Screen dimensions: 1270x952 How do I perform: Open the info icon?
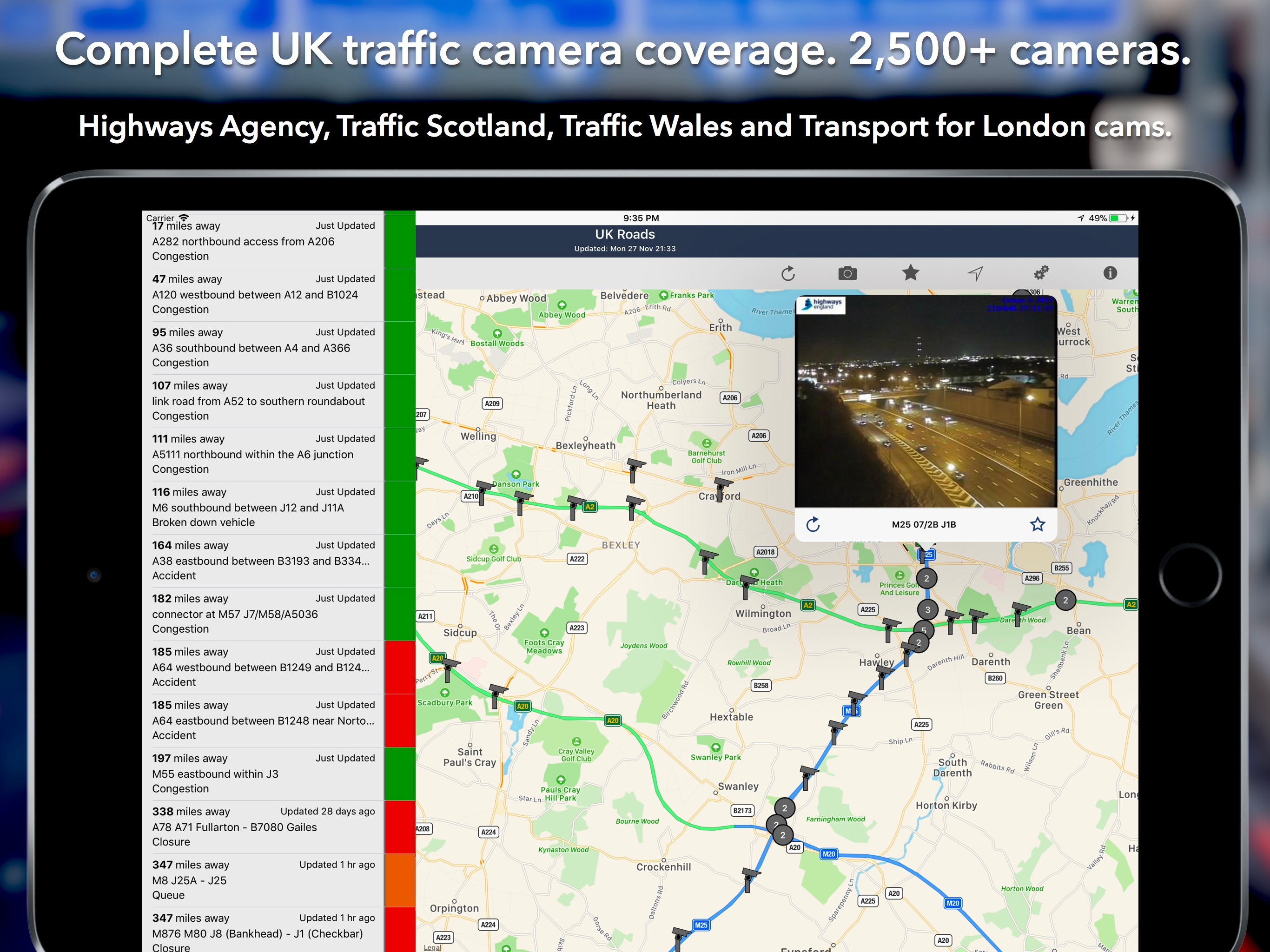pos(1110,273)
